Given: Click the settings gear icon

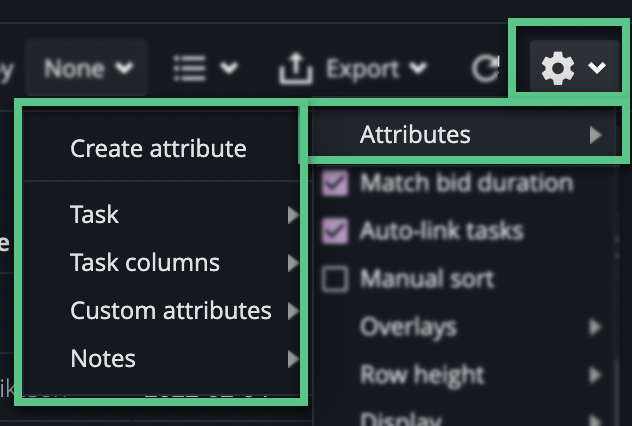Looking at the screenshot, I should click(x=557, y=68).
